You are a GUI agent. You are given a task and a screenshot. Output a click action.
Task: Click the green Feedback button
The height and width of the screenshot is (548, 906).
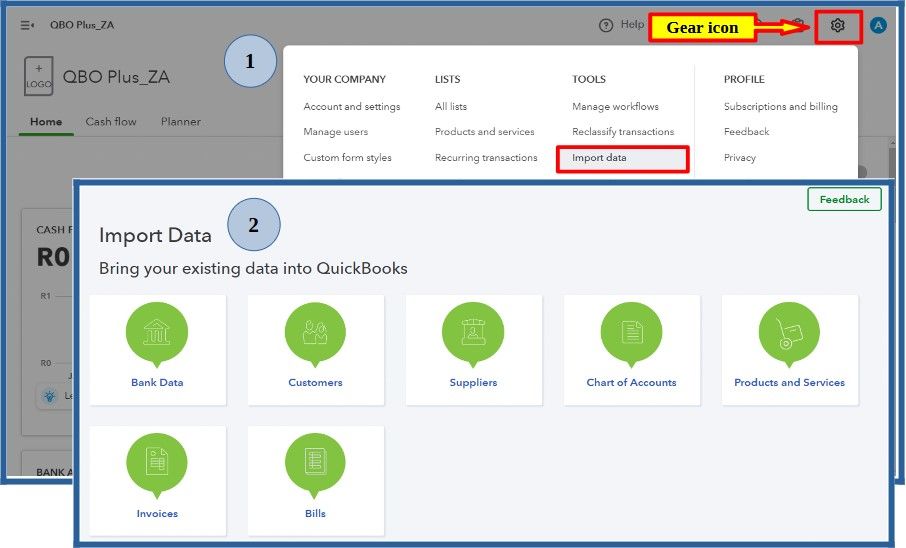click(844, 199)
